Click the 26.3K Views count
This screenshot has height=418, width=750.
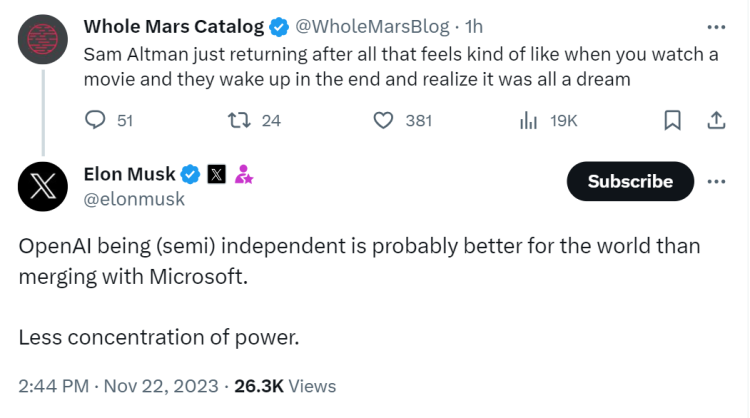click(284, 386)
